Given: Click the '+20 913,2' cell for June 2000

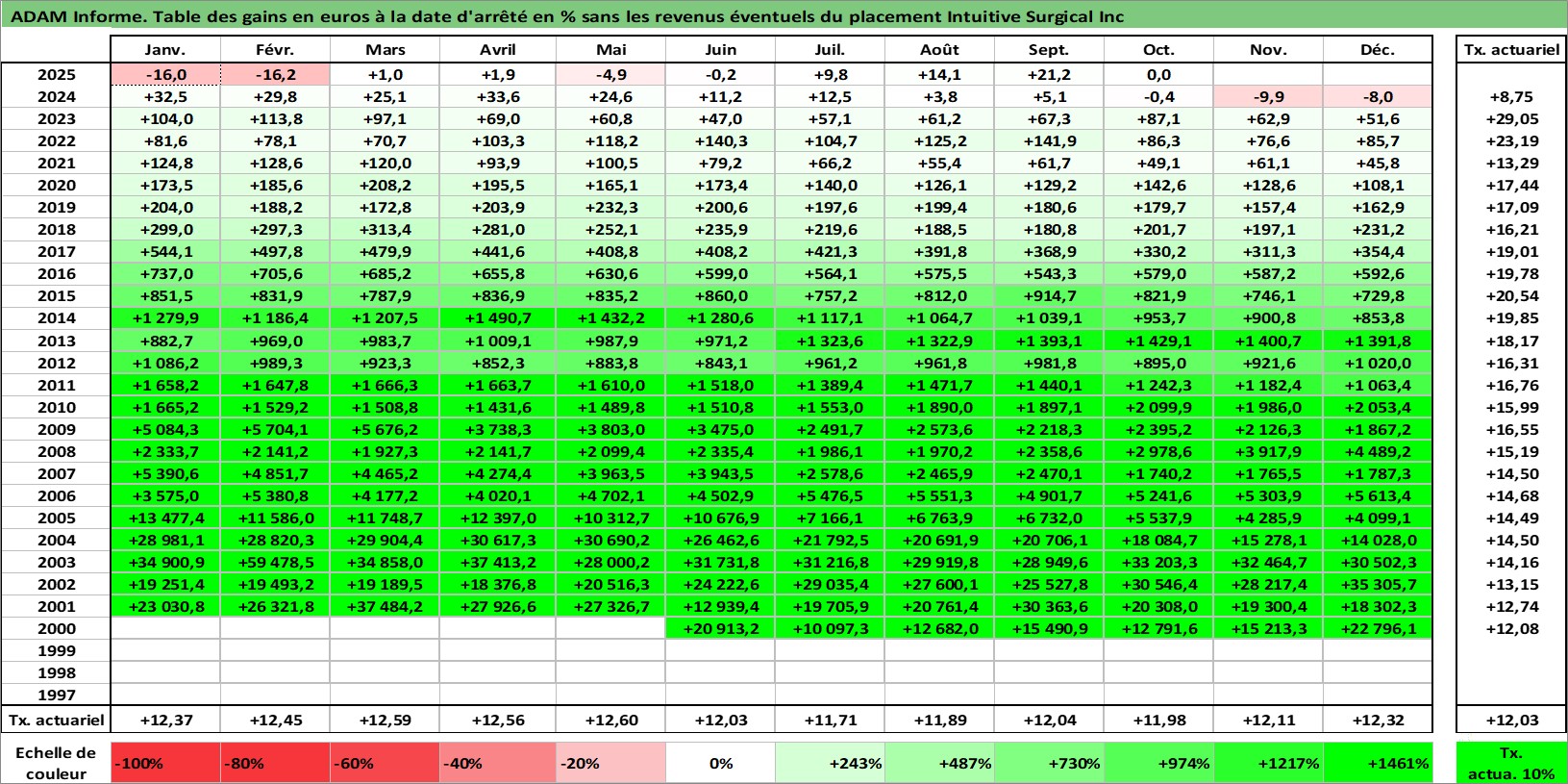Looking at the screenshot, I should [x=720, y=628].
